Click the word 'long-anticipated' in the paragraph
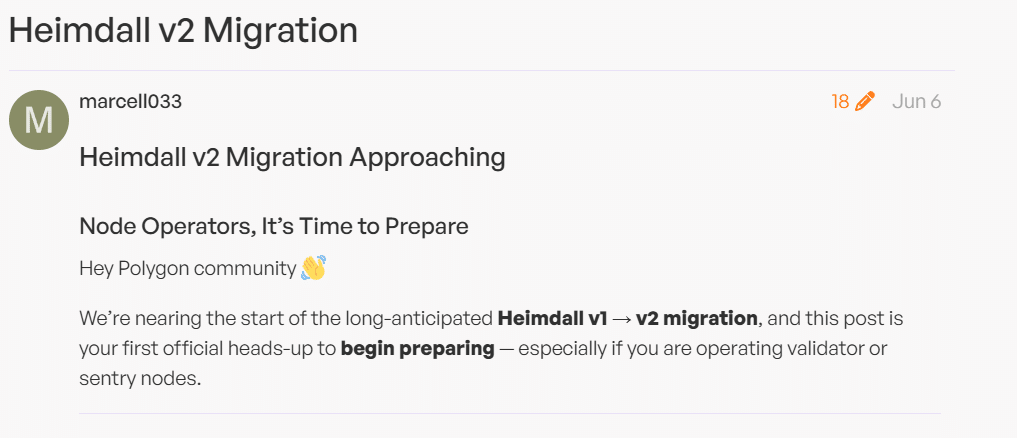This screenshot has width=1017, height=438. tap(419, 319)
